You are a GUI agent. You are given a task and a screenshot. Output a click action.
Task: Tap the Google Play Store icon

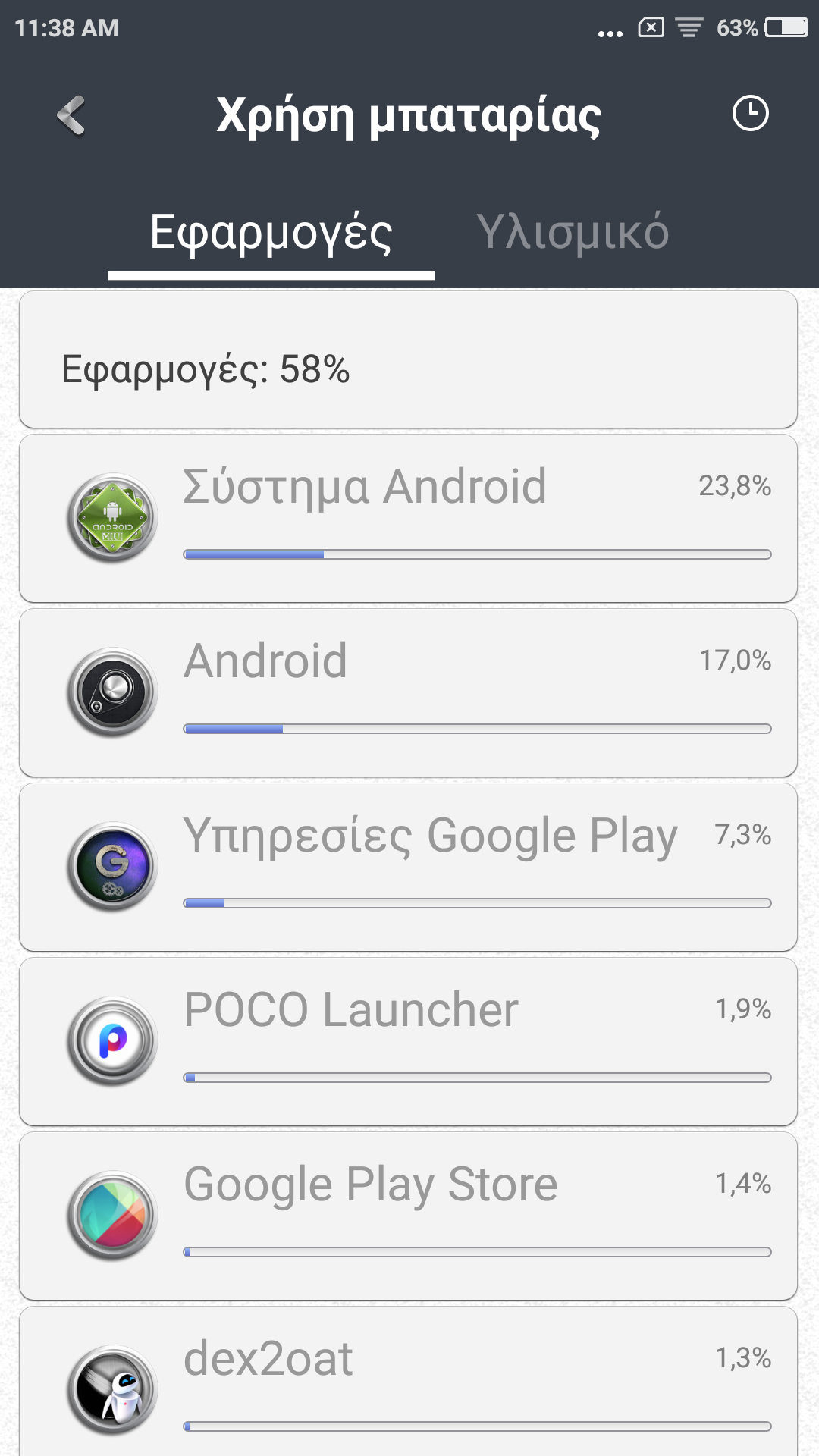click(112, 1216)
